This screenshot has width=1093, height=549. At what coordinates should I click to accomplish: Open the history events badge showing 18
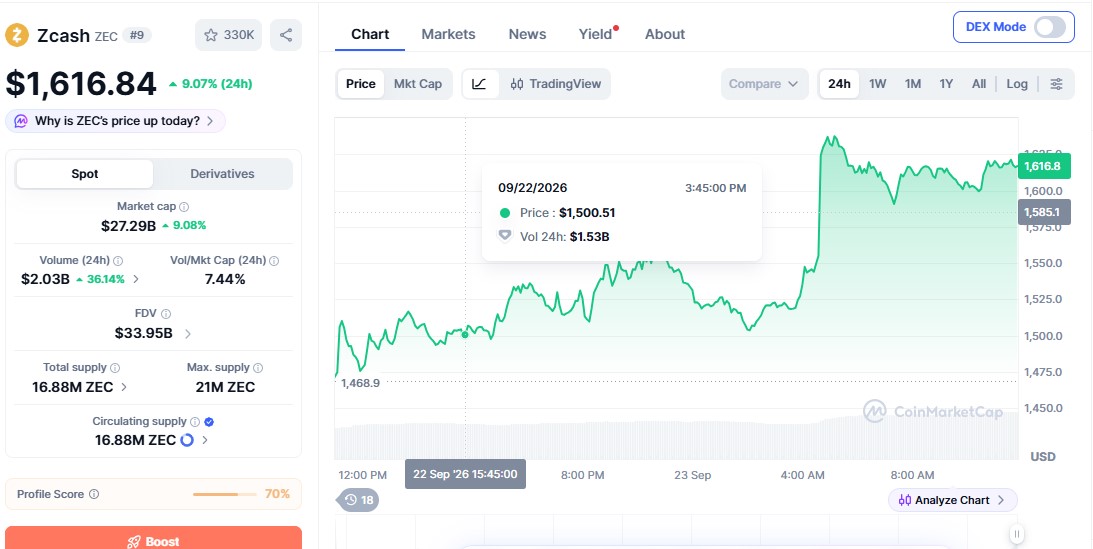tap(358, 500)
